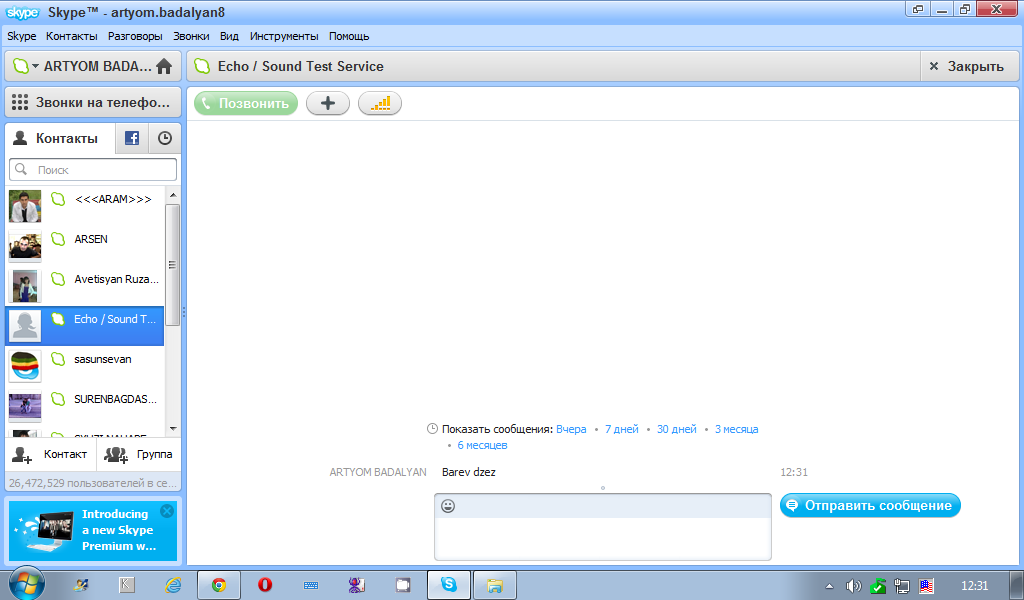1024x600 pixels.
Task: Create a group with Группа button
Action: [139, 454]
